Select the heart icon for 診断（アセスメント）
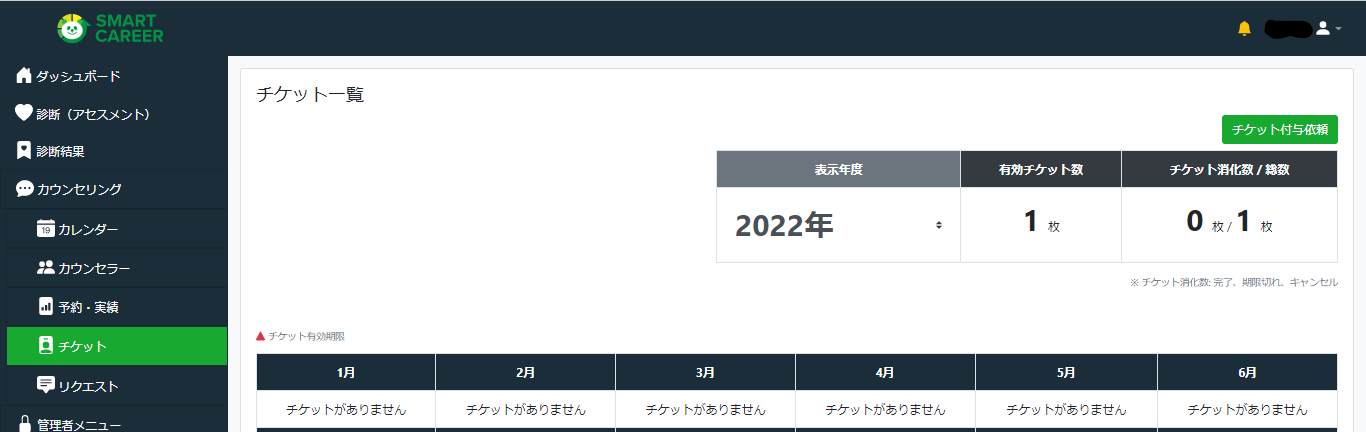This screenshot has width=1366, height=432. tap(24, 114)
